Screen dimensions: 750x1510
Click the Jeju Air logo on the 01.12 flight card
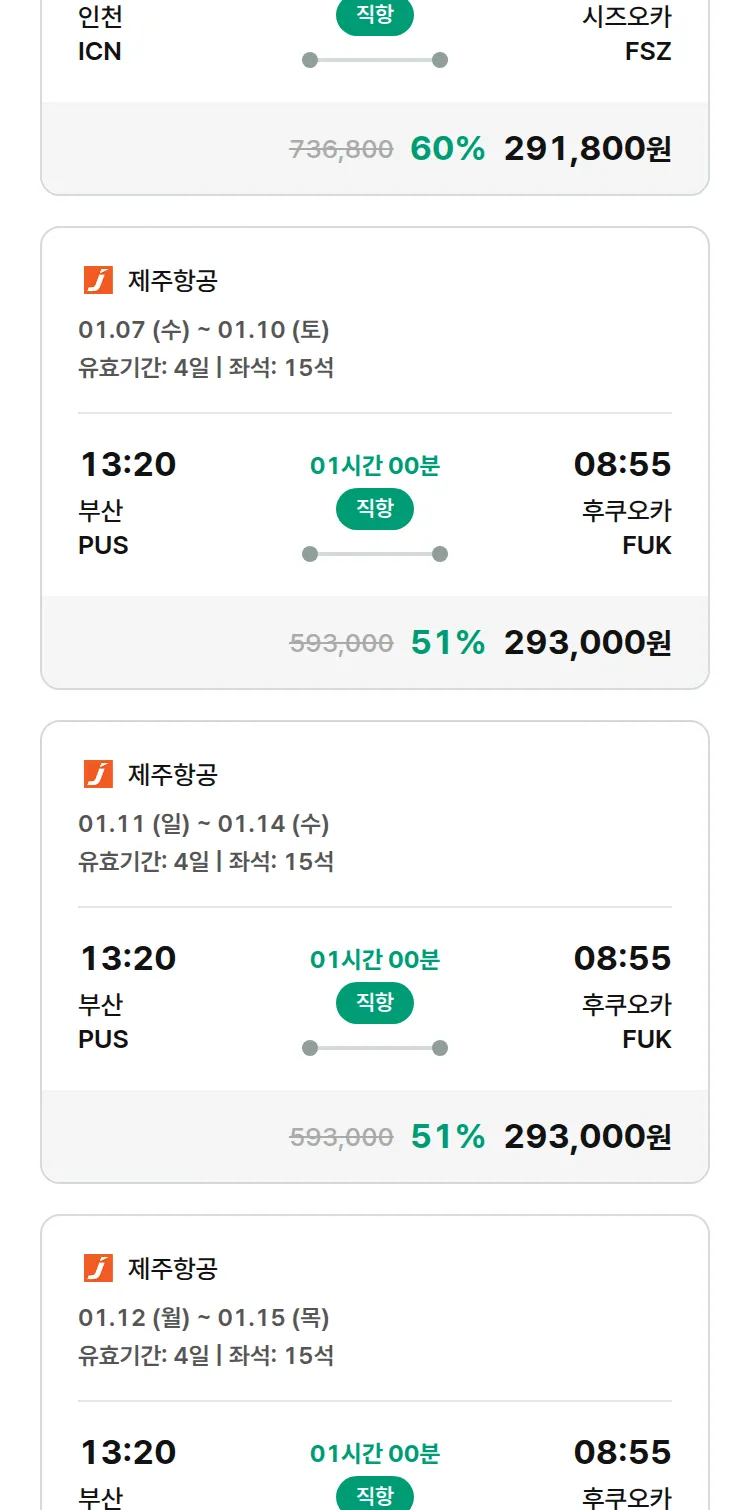[x=98, y=1269]
